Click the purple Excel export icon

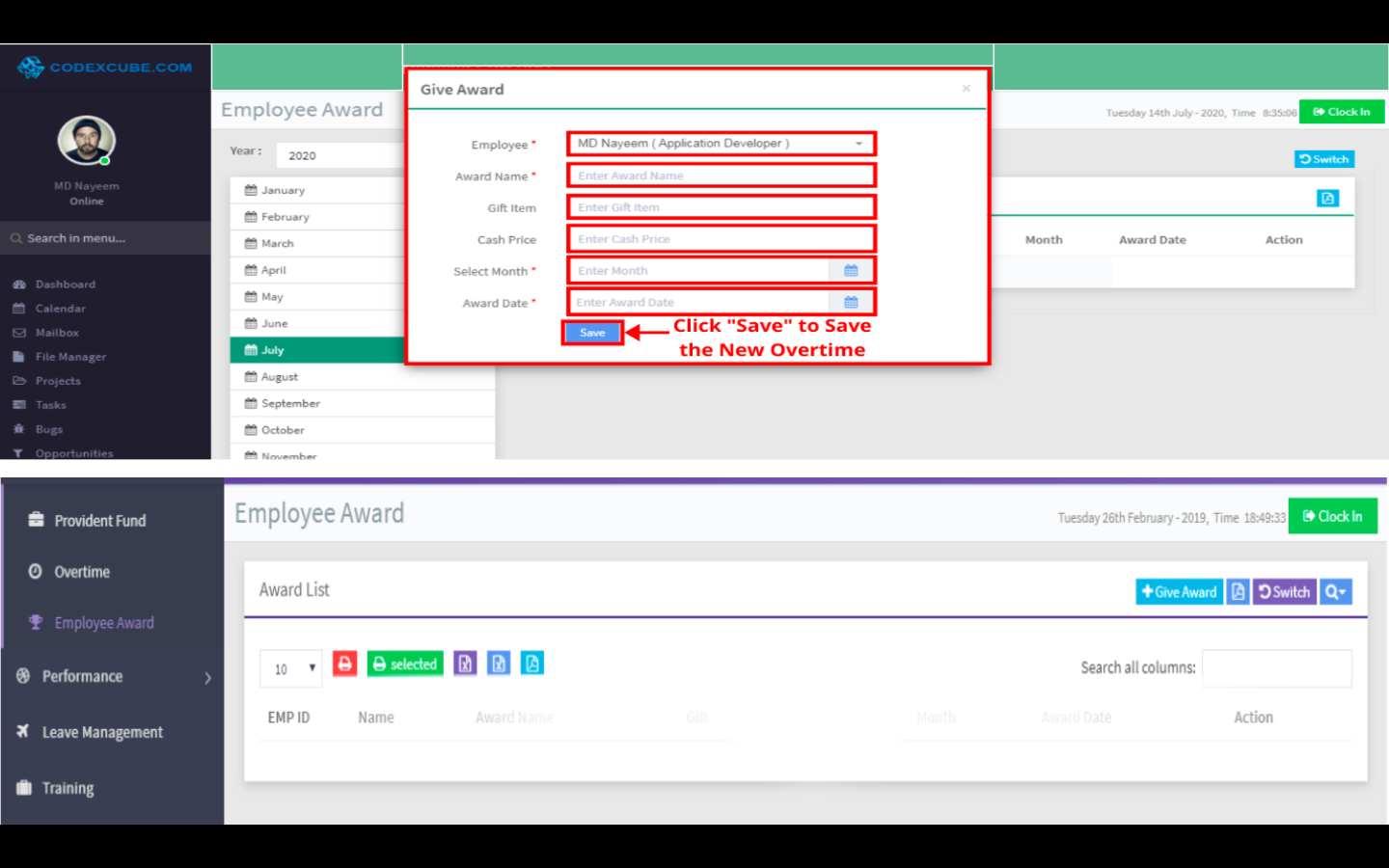[x=465, y=664]
